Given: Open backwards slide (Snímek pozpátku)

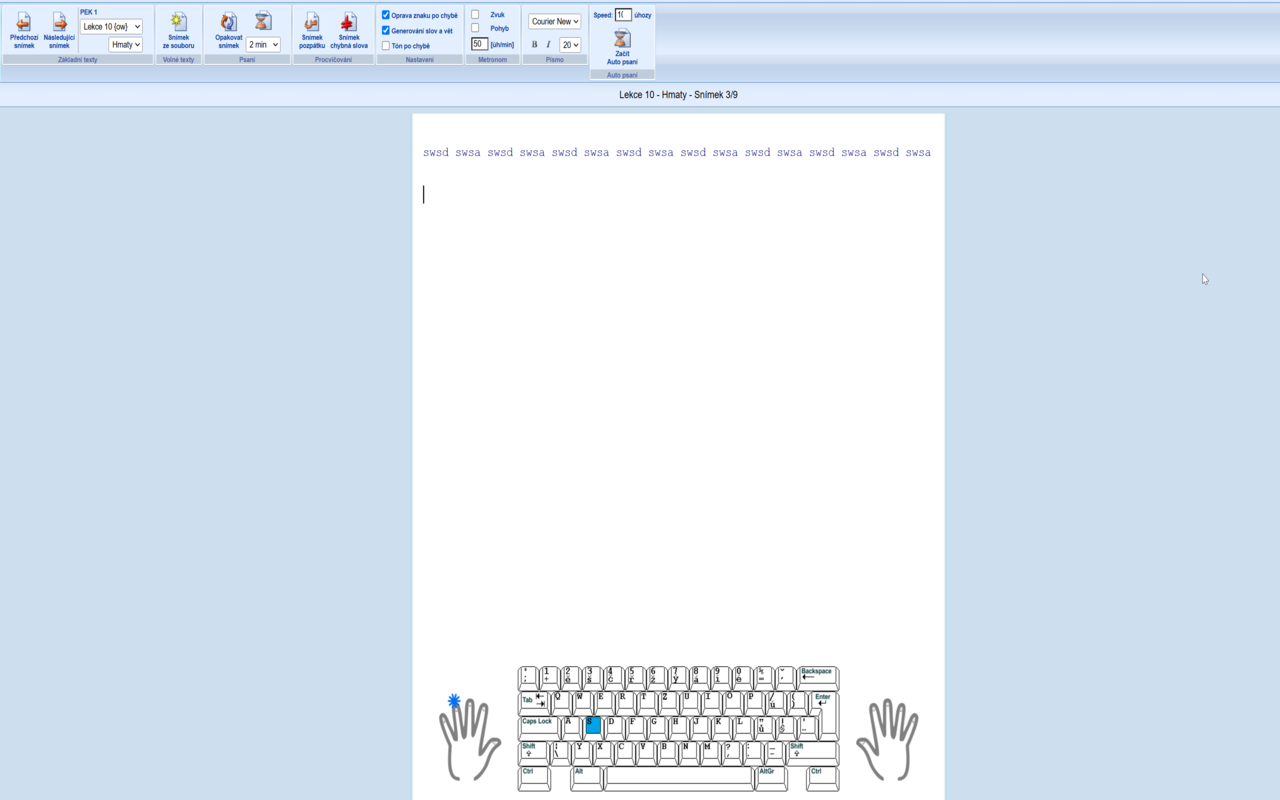Looking at the screenshot, I should (x=312, y=30).
